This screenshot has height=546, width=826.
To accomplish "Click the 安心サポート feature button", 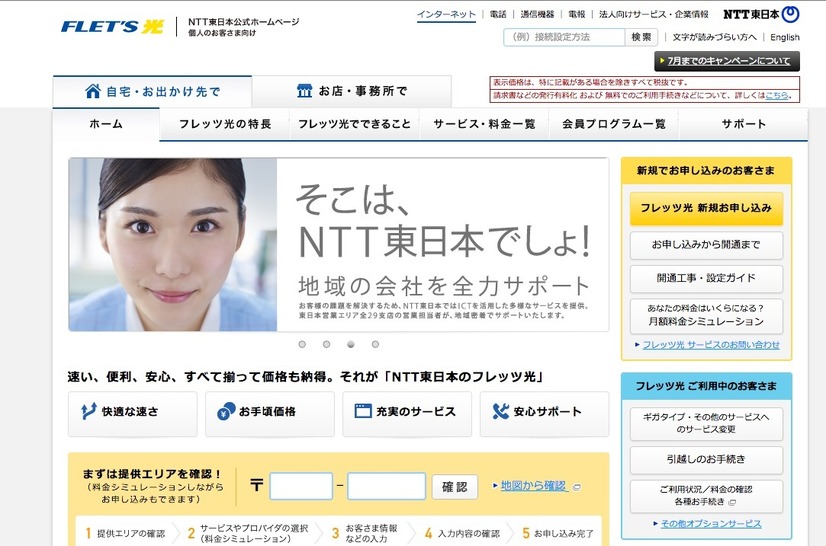I will click(544, 413).
